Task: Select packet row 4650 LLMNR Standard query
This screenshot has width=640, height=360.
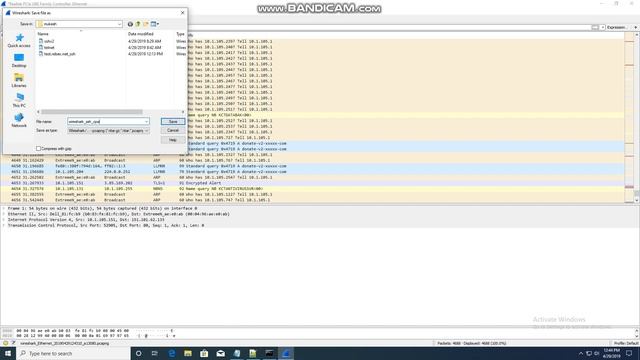Action: point(312,166)
